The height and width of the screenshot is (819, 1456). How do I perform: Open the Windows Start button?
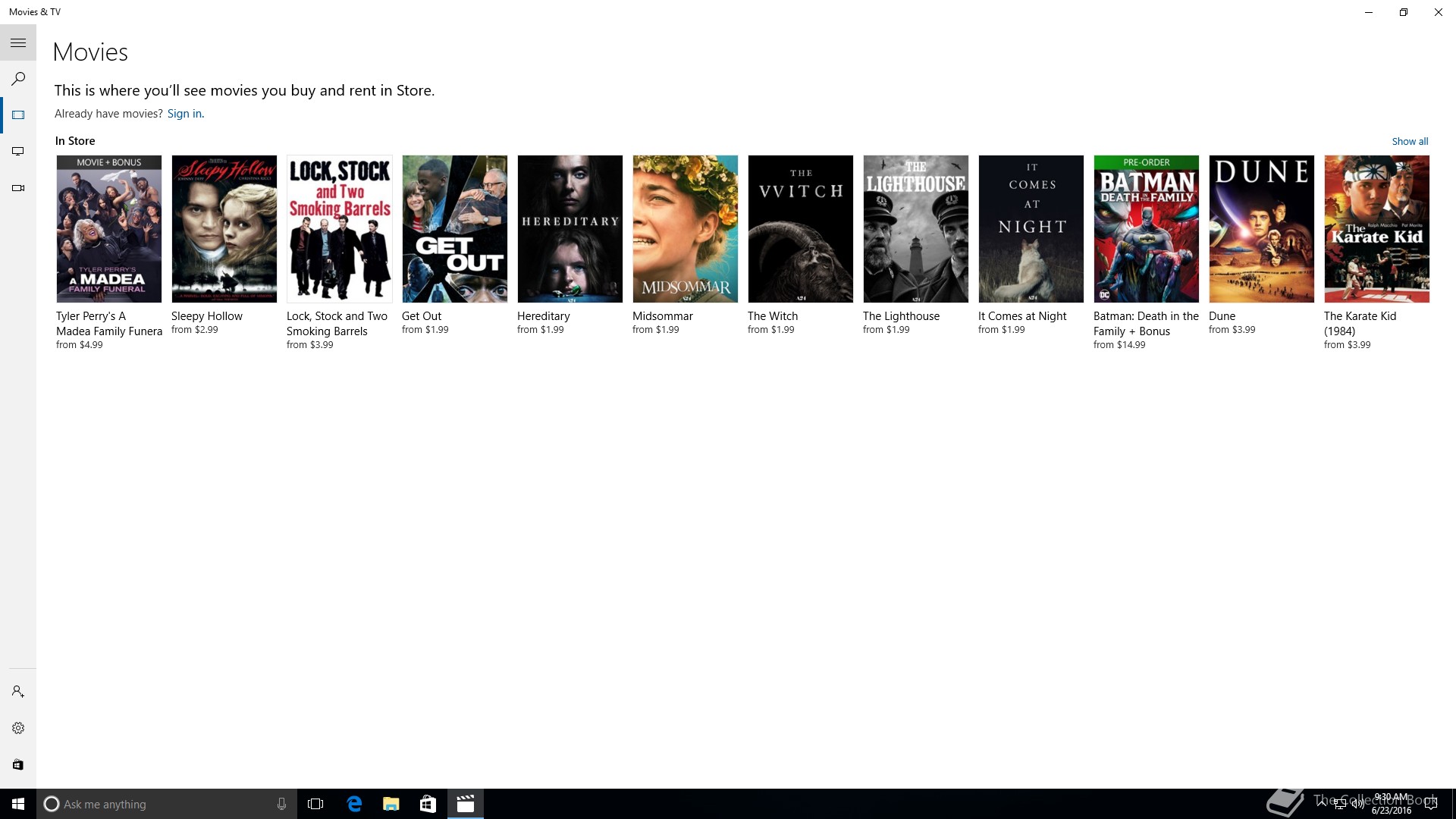[x=18, y=804]
